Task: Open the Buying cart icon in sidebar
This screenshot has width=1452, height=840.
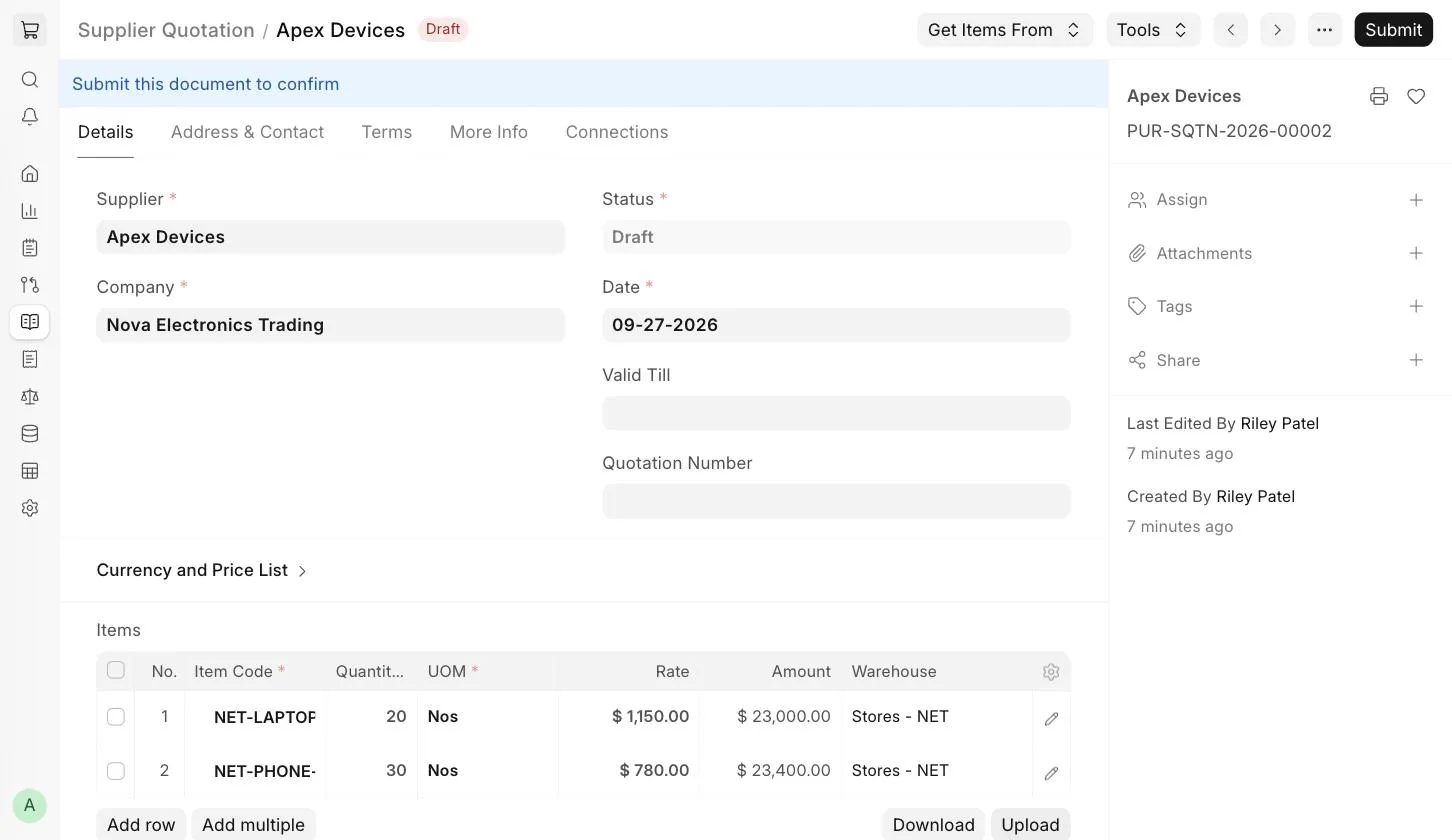Action: click(30, 30)
